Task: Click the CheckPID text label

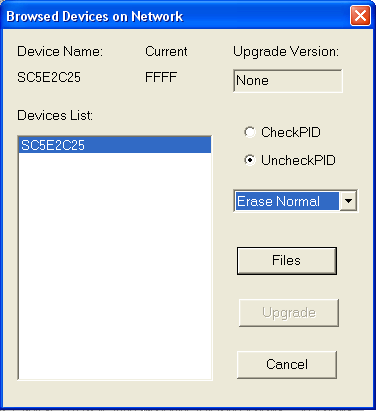Action: [291, 132]
